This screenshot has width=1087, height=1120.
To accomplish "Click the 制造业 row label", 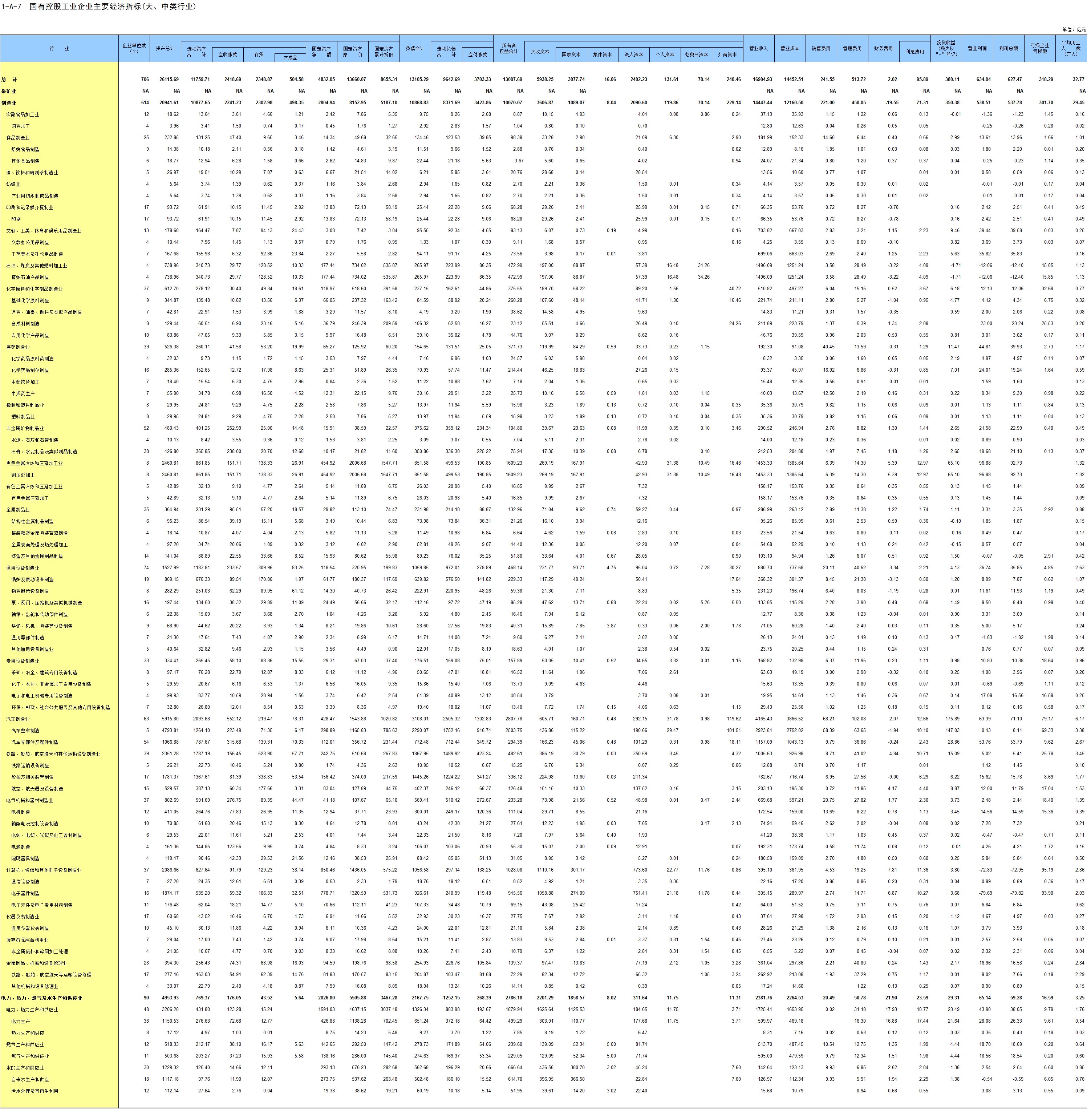I will (x=9, y=103).
